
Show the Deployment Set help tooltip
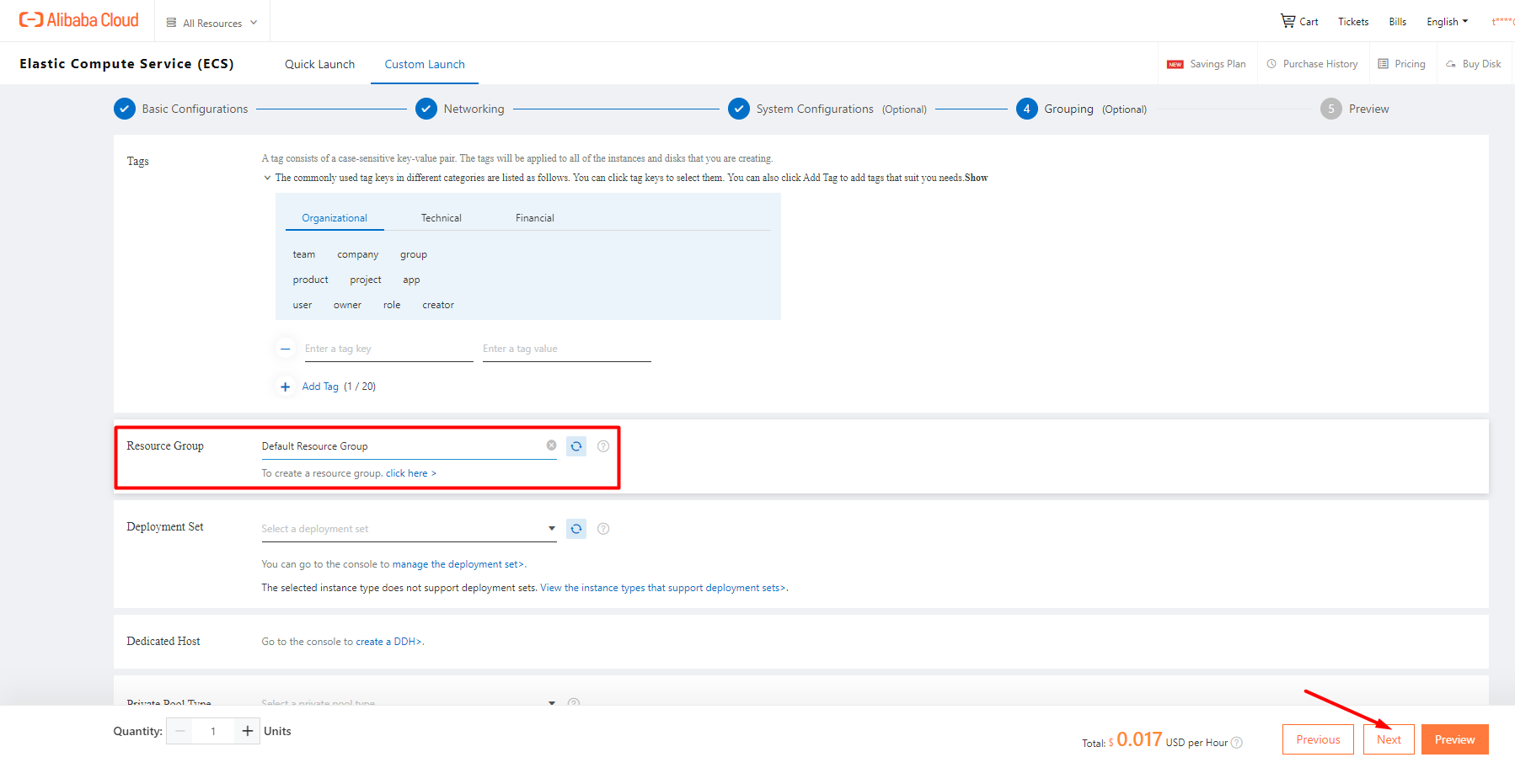tap(603, 528)
